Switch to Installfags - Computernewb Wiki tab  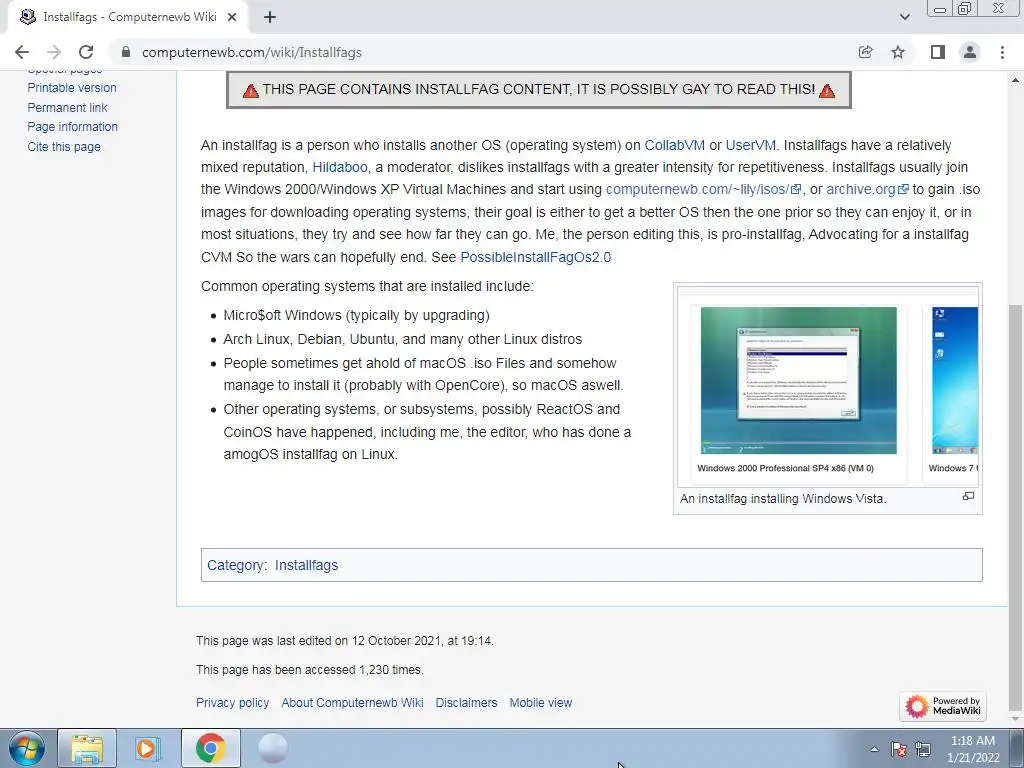pyautogui.click(x=128, y=18)
